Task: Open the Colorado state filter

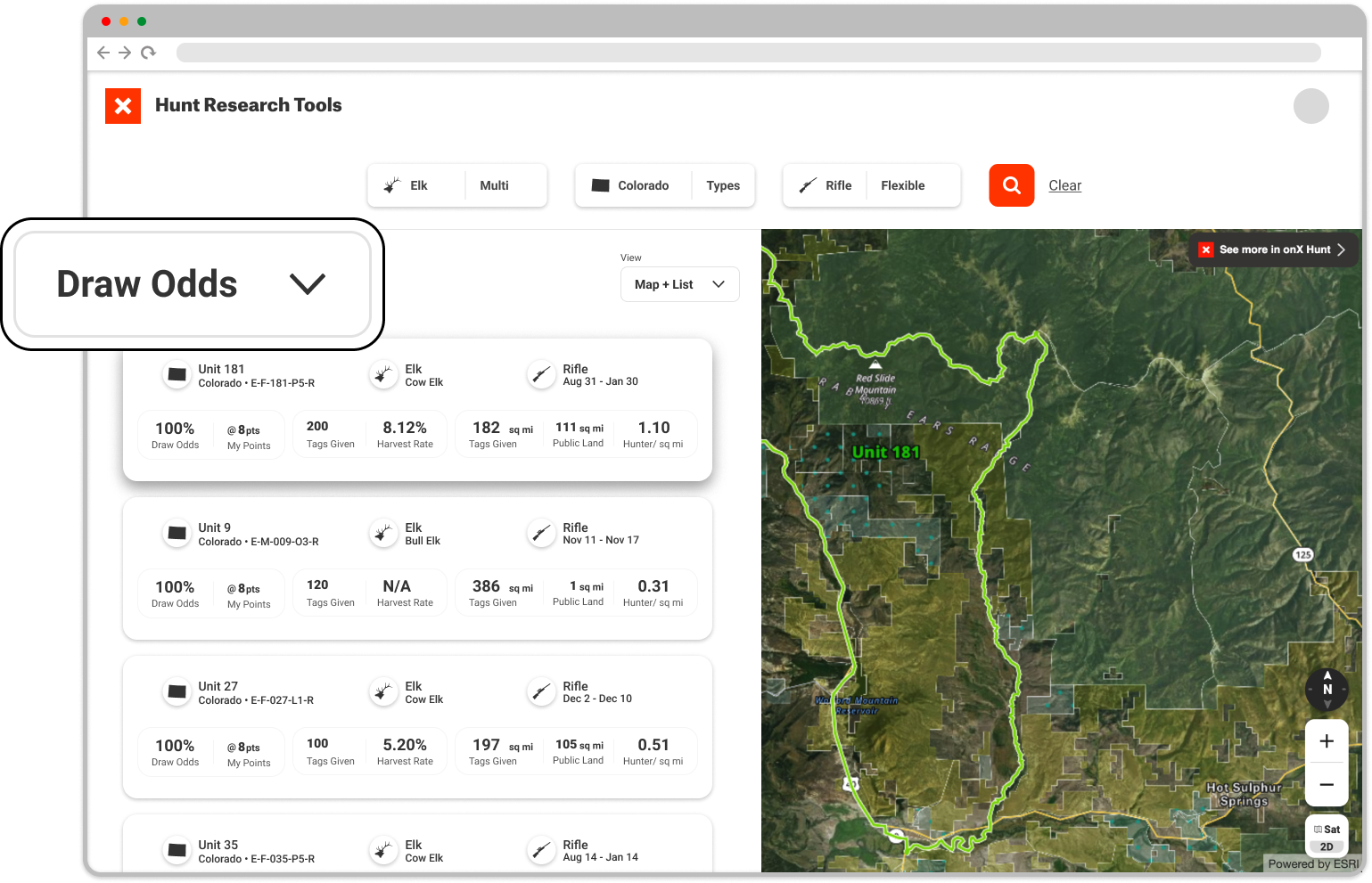Action: pyautogui.click(x=633, y=185)
